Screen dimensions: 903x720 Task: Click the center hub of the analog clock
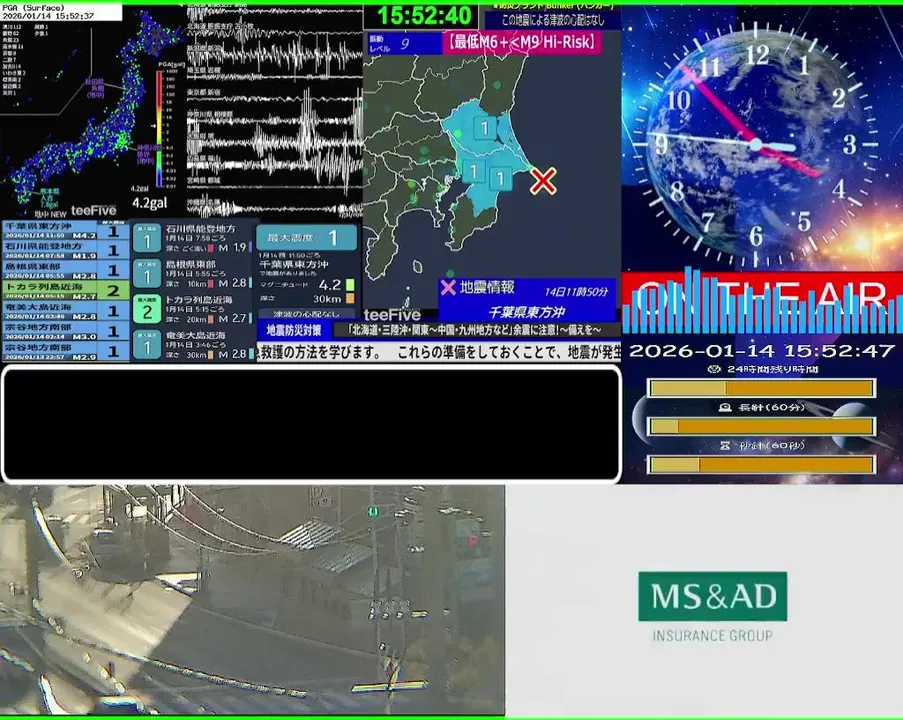tap(756, 144)
